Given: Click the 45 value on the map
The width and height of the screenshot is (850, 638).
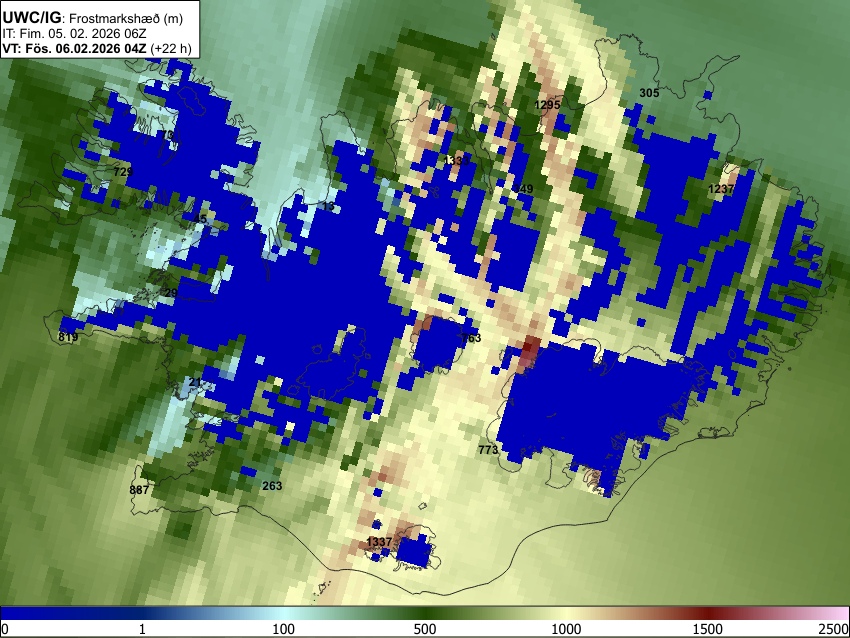Looking at the screenshot, I should click(200, 219).
